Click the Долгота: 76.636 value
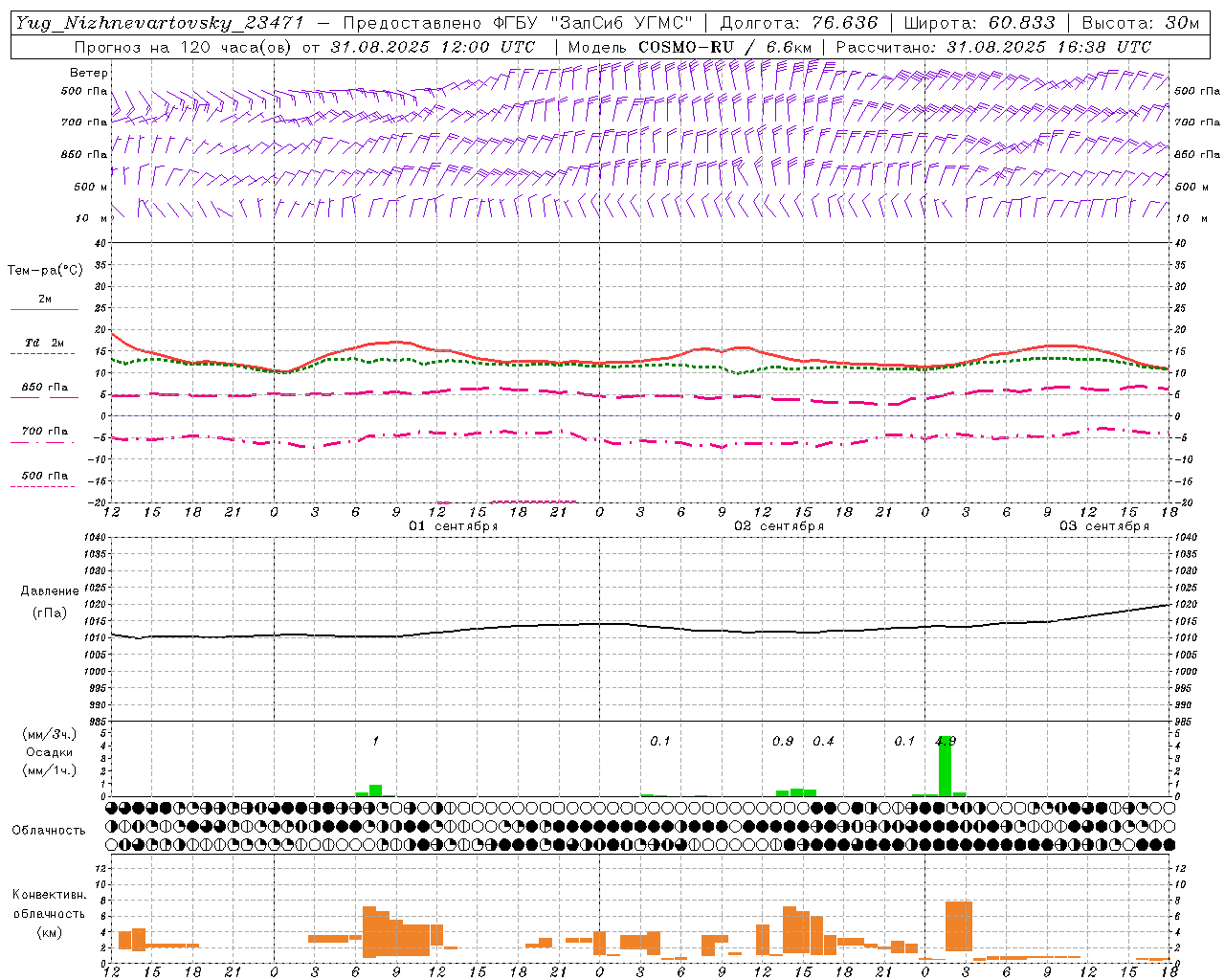Image resolution: width=1225 pixels, height=980 pixels. point(798,23)
